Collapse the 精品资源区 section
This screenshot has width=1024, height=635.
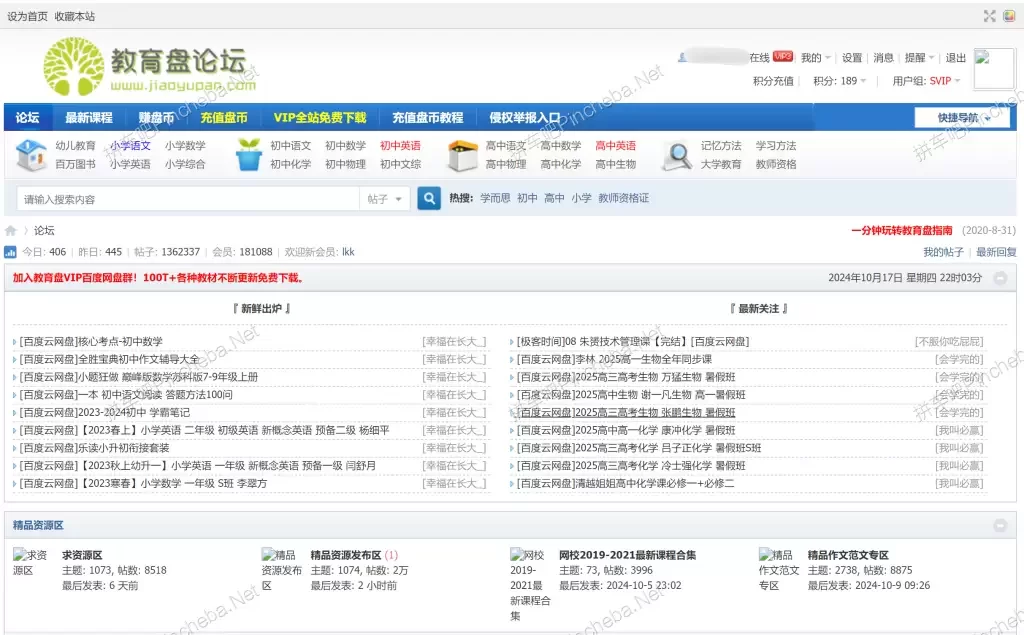pos(999,525)
